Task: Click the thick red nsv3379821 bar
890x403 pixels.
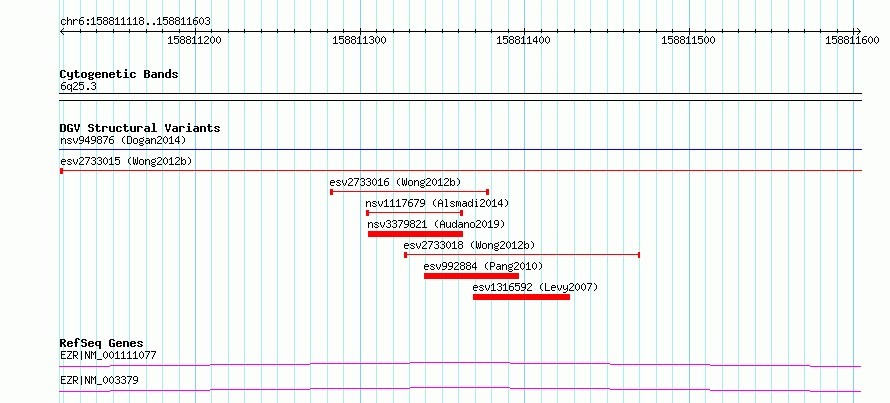Action: pos(415,234)
